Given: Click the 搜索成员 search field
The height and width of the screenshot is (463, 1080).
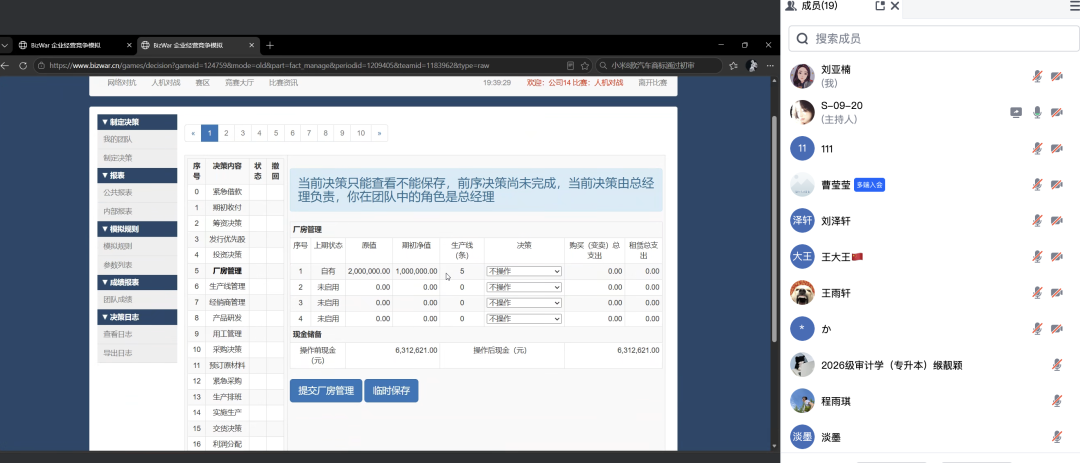Looking at the screenshot, I should pyautogui.click(x=934, y=39).
